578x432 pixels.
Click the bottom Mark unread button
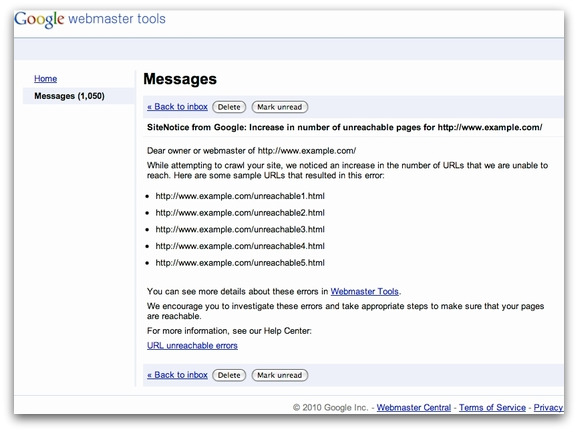[x=279, y=375]
